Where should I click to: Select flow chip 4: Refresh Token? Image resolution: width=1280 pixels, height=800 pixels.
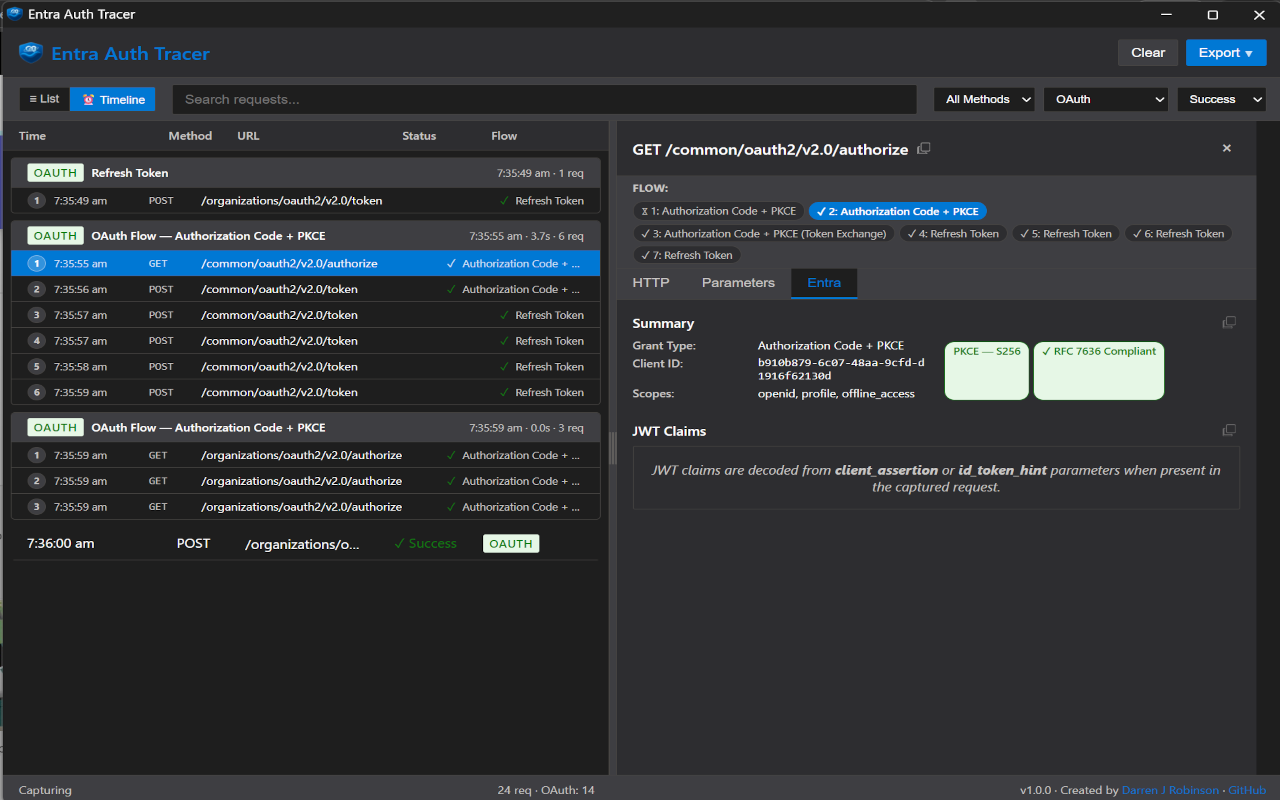click(953, 233)
